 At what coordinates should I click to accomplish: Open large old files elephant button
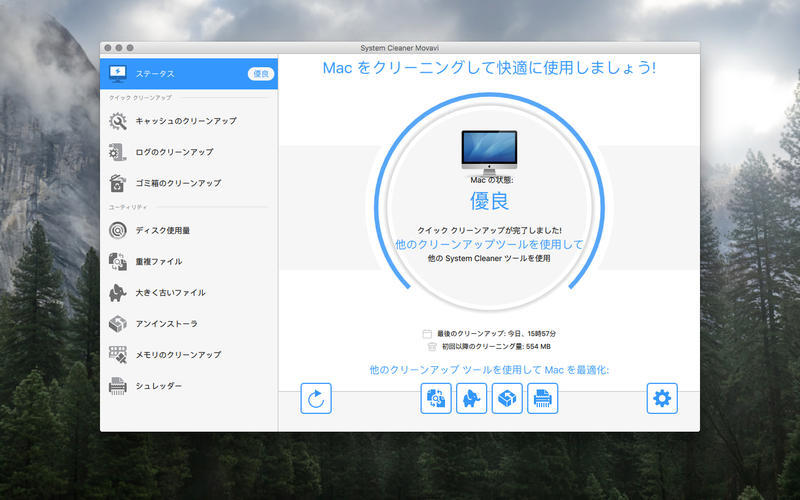(471, 398)
